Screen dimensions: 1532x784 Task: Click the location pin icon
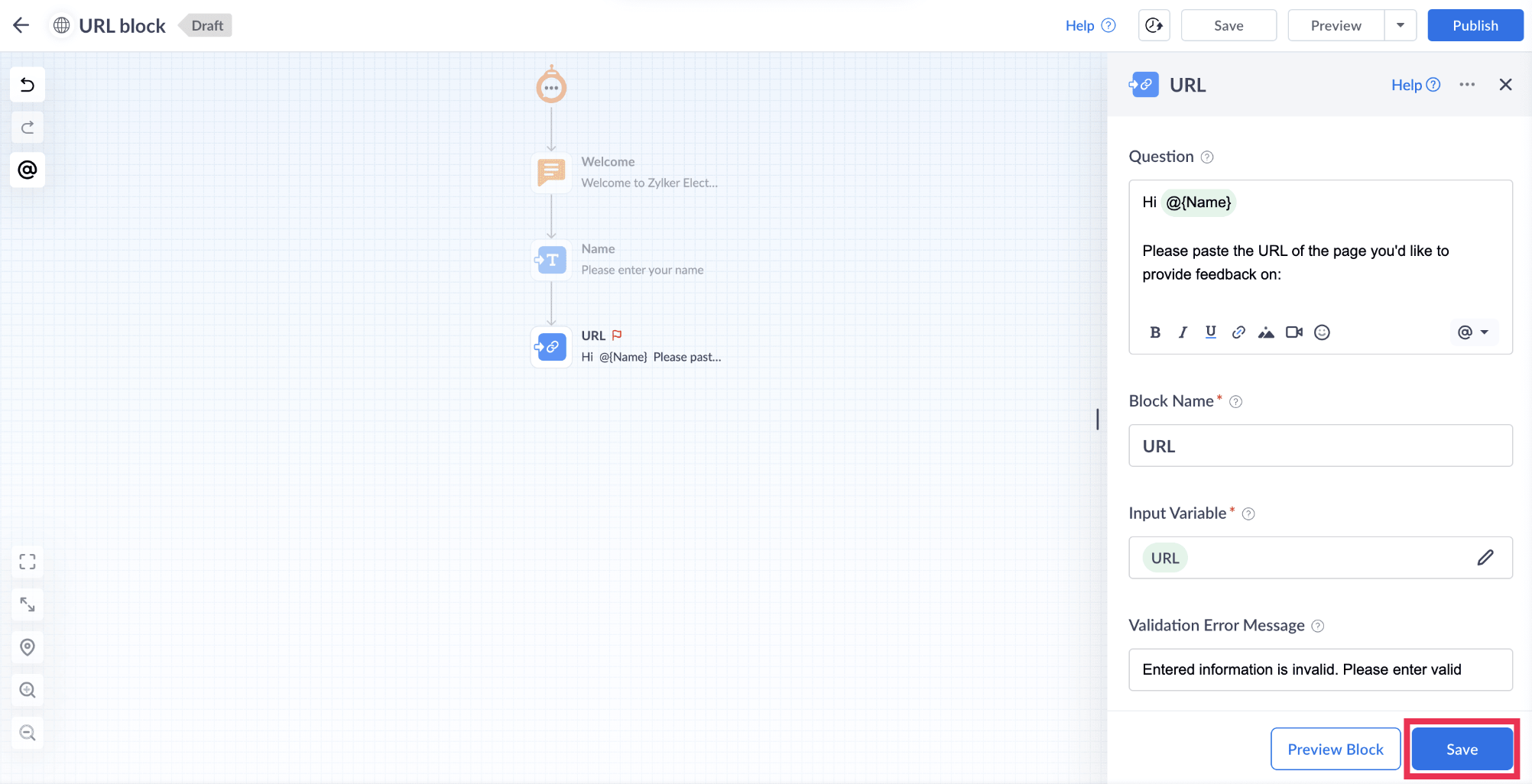tap(28, 647)
